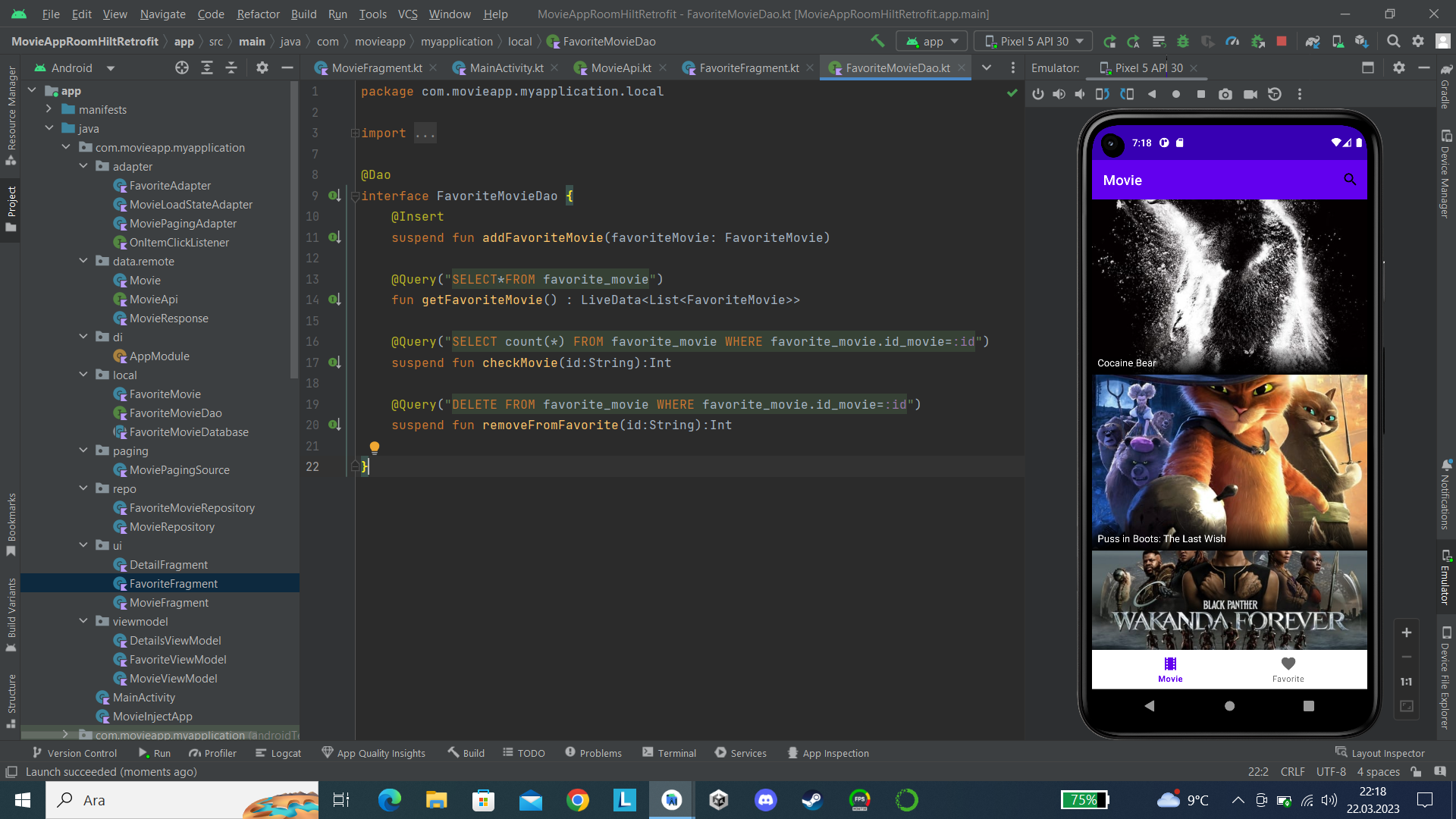1456x819 pixels.
Task: Open the Pixel 5 API 30 device dropdown
Action: [1033, 41]
